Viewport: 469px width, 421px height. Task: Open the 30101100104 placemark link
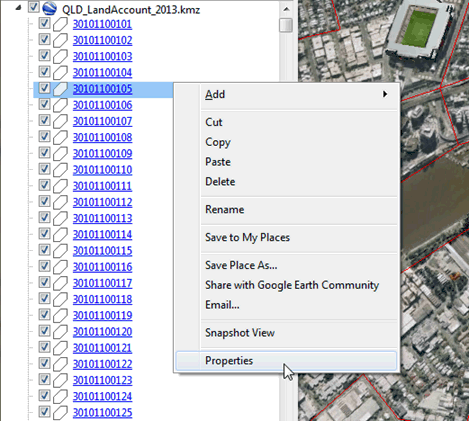click(102, 73)
